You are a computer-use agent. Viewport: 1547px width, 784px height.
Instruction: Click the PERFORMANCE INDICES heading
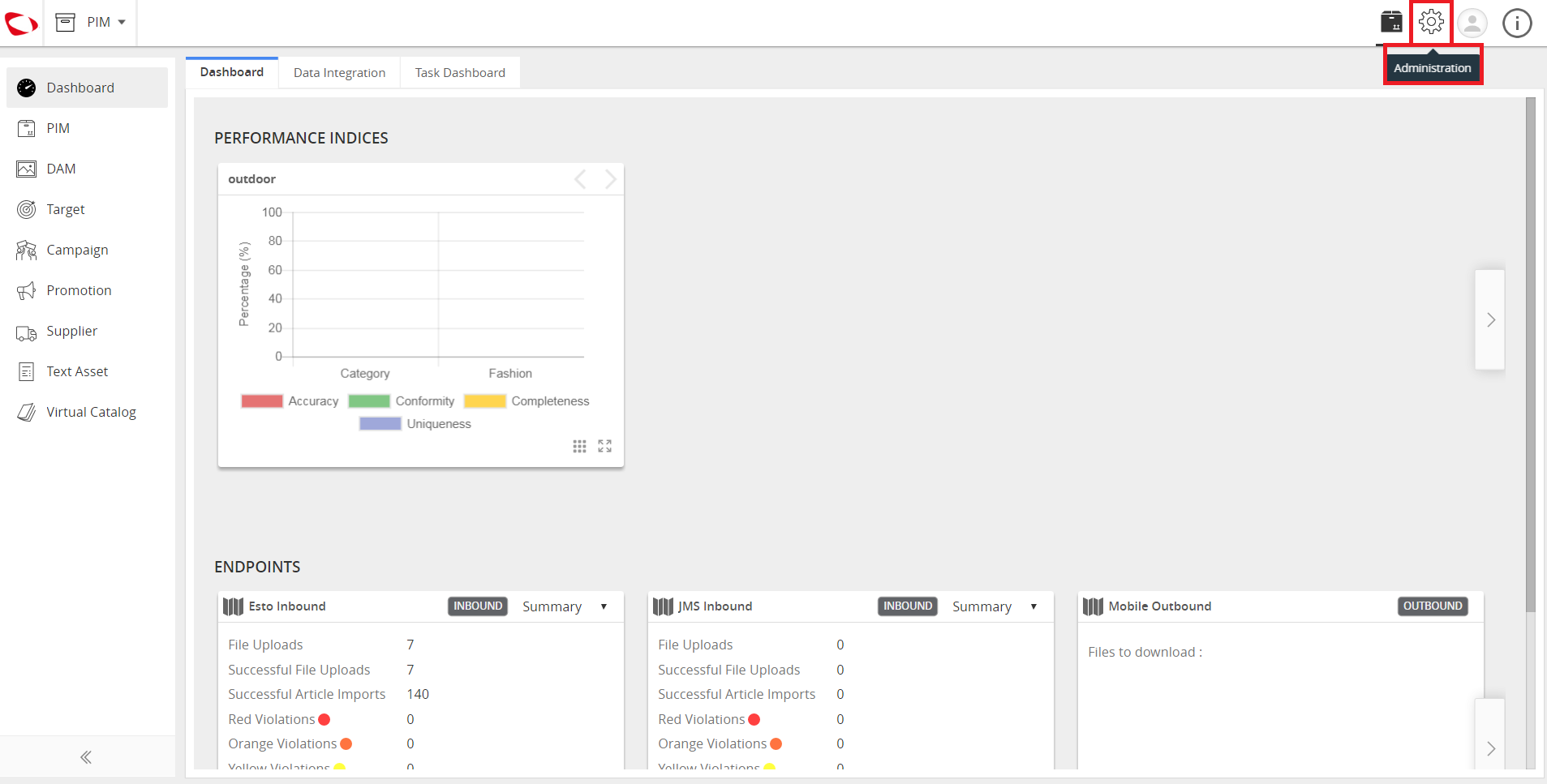tap(301, 138)
